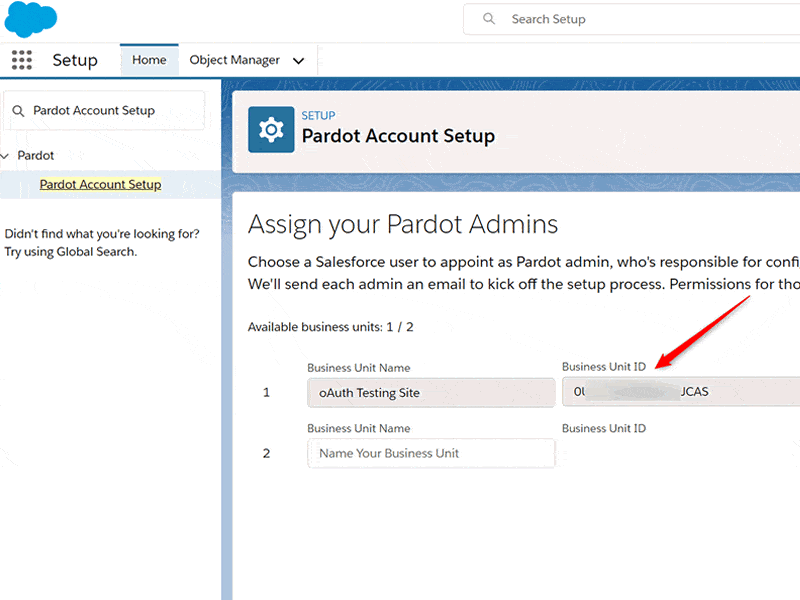Click the Search Setup magnifier icon
Screen dimensions: 800x600
[x=488, y=19]
